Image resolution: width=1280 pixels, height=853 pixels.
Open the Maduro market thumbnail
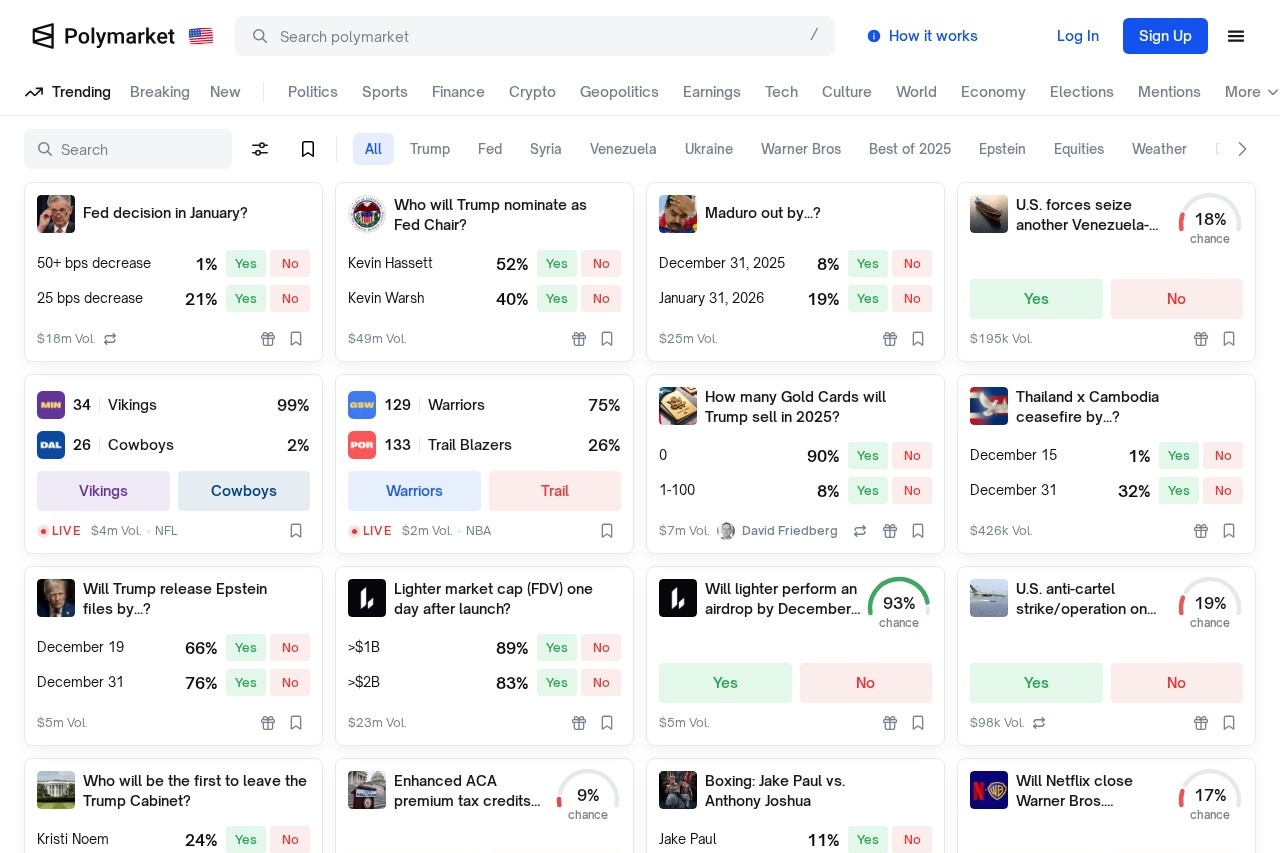(x=678, y=214)
